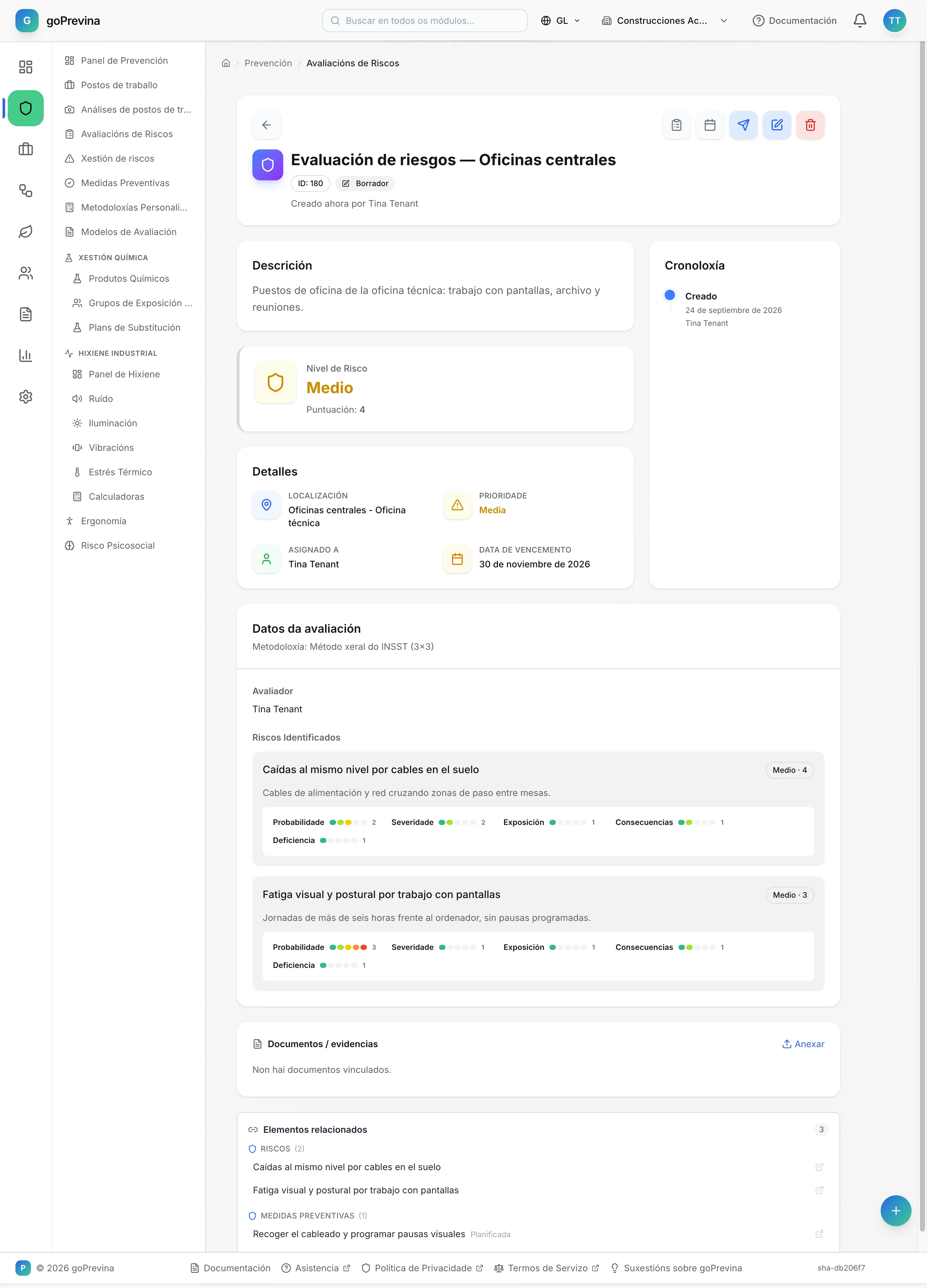Click the goPrevina logo icon in the header
This screenshot has width=927, height=1288.
(27, 20)
